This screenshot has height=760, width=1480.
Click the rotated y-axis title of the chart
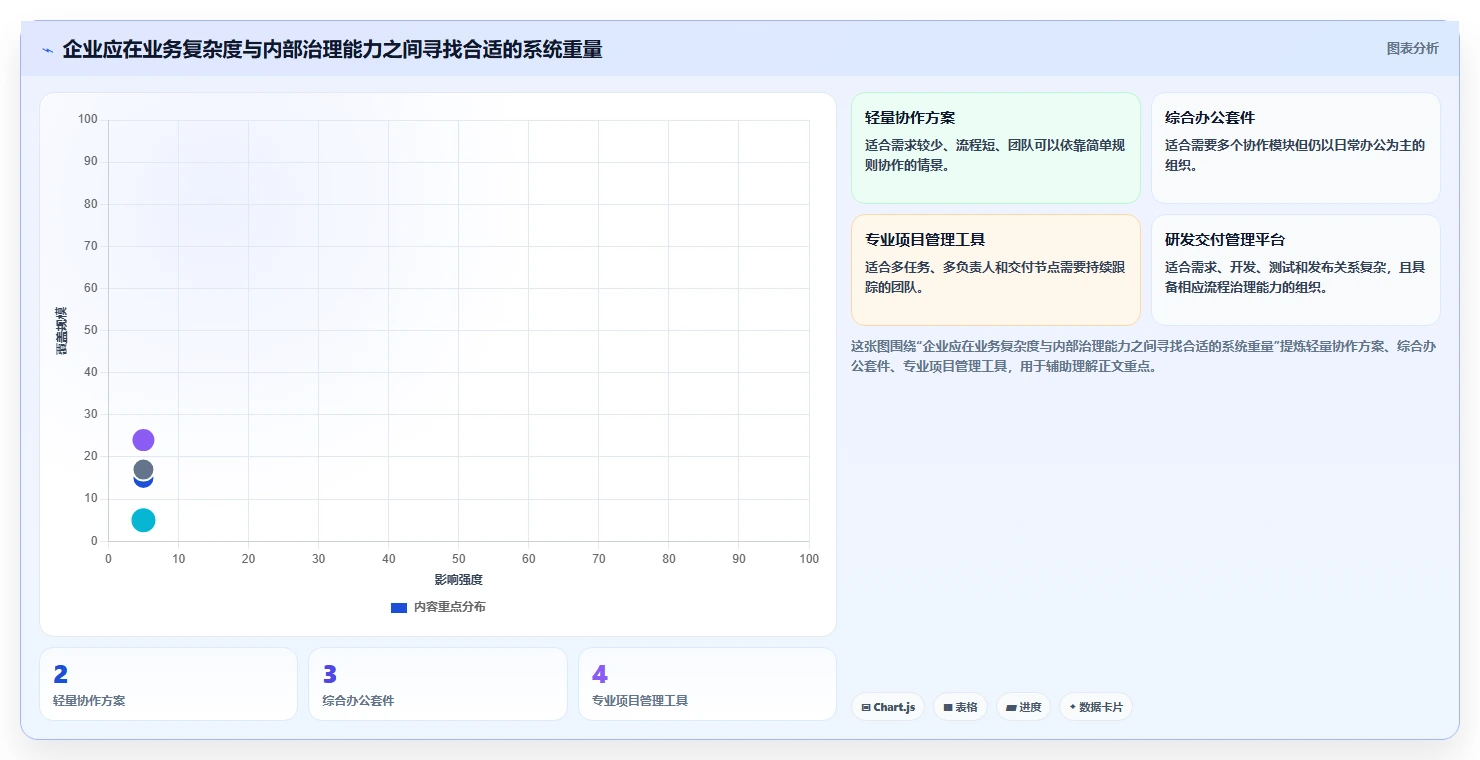[61, 330]
